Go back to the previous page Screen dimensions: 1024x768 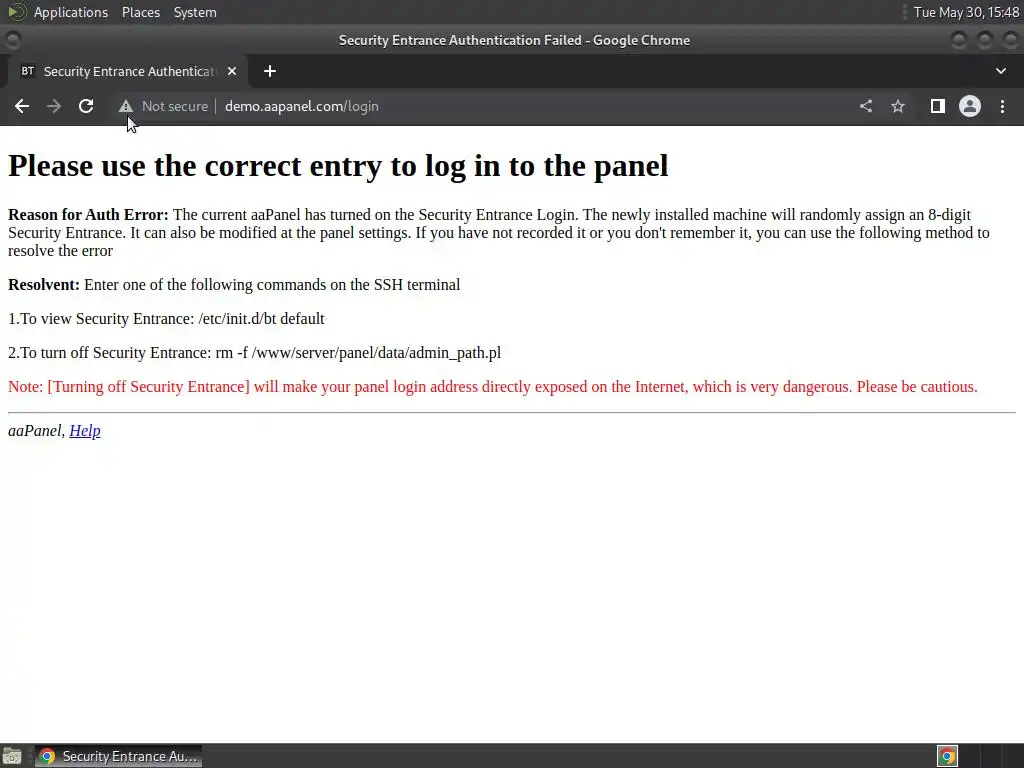click(22, 106)
